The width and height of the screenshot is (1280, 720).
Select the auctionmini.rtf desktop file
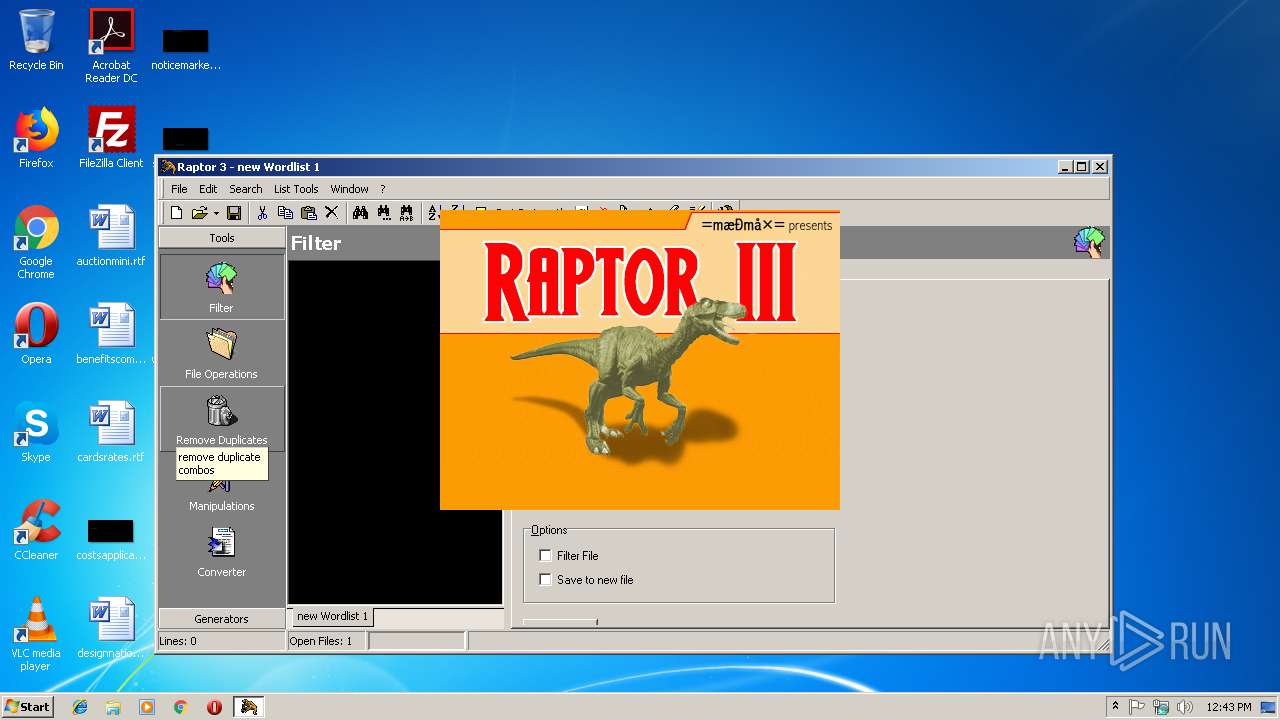click(111, 236)
